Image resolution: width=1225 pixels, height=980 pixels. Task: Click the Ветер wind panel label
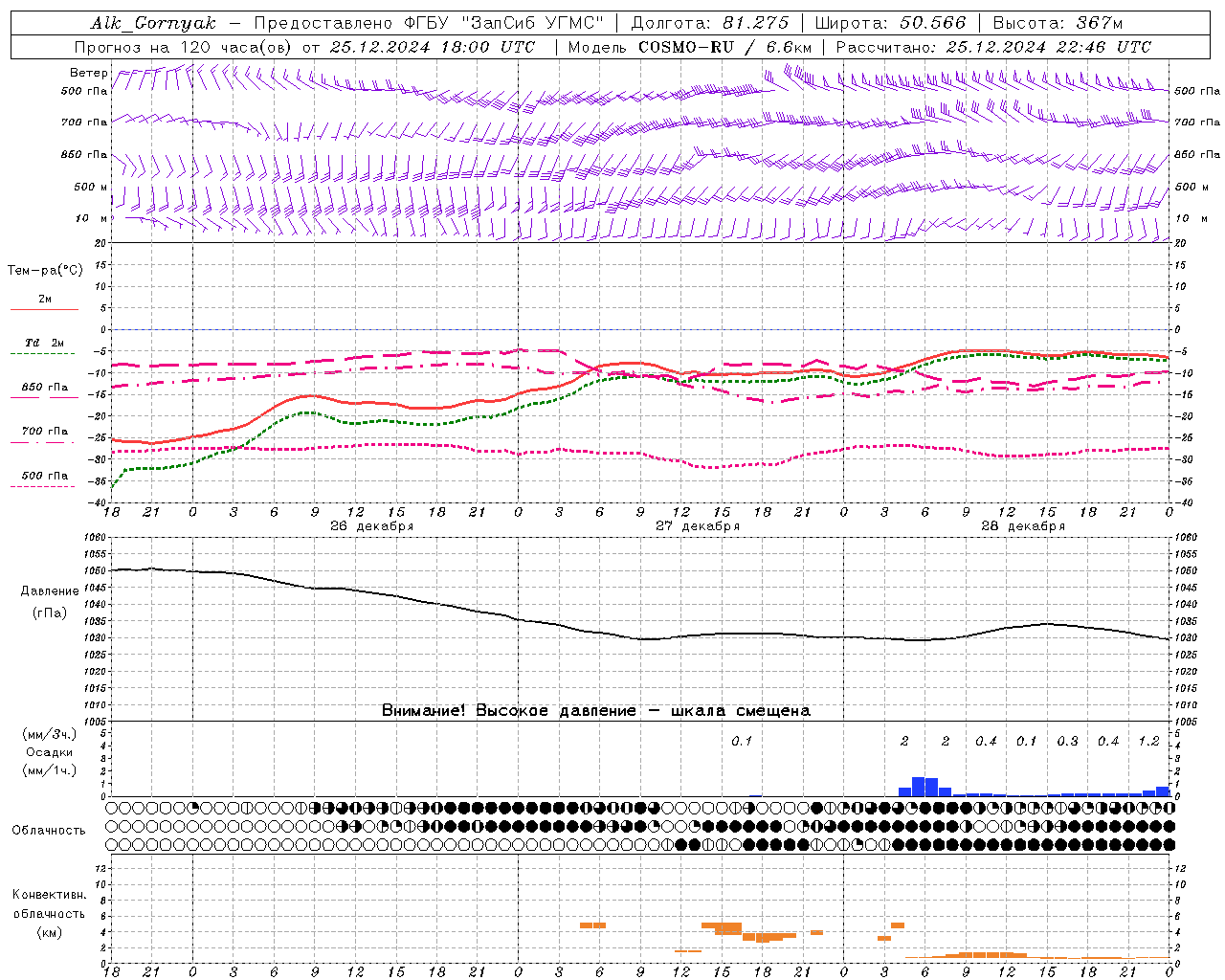click(88, 73)
